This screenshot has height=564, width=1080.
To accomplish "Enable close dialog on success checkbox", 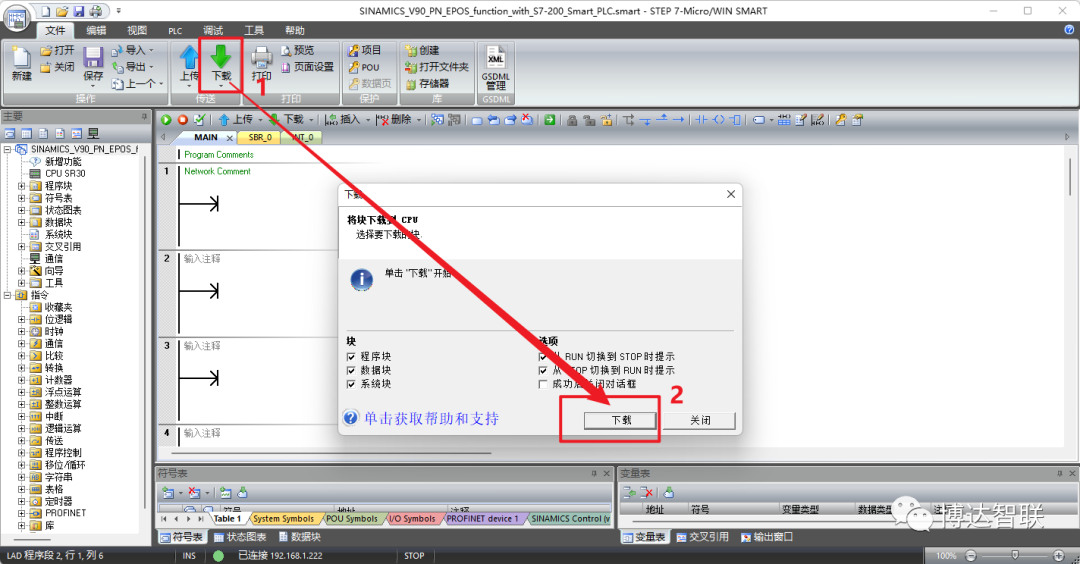I will click(543, 384).
